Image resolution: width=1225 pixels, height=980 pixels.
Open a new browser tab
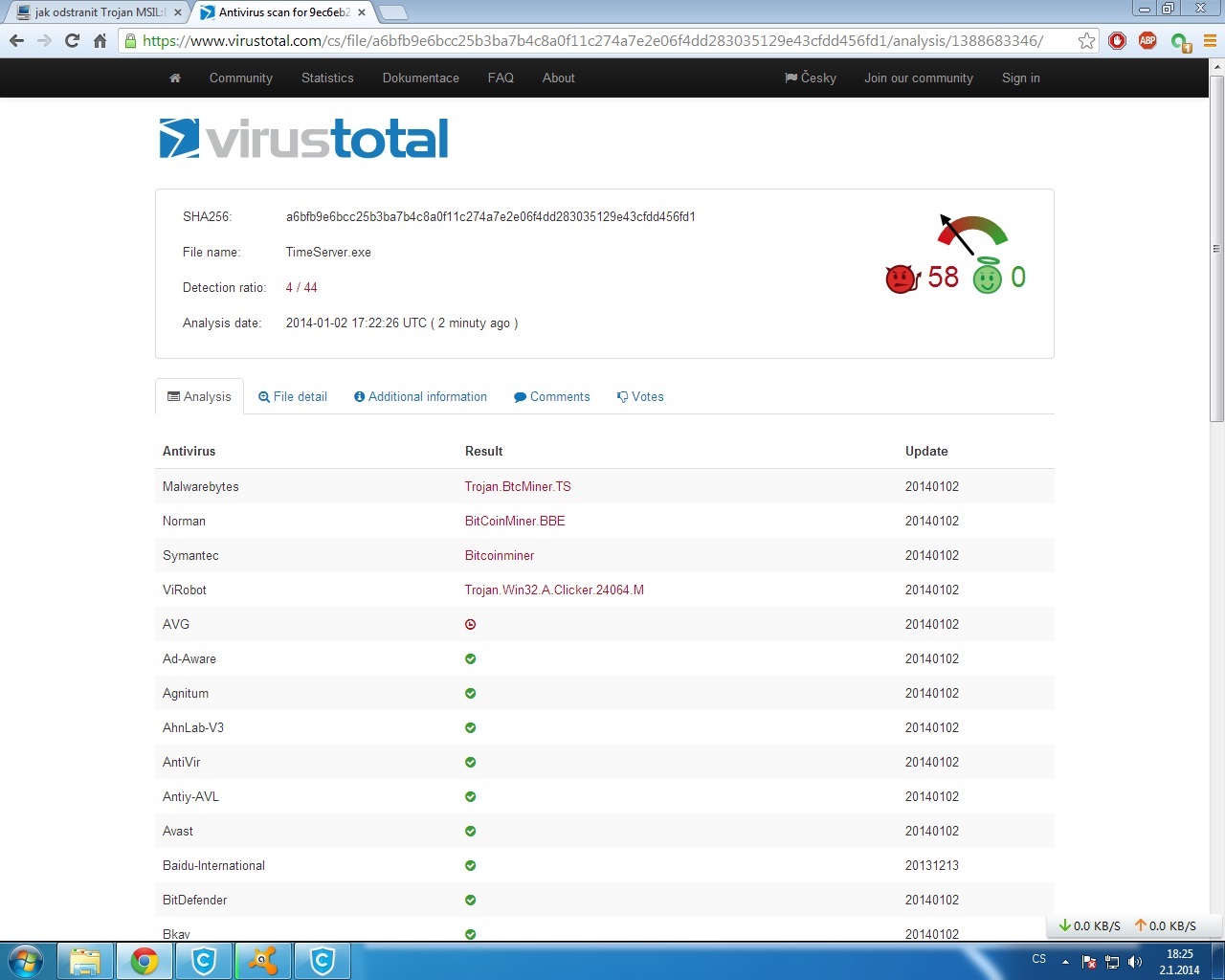(x=393, y=12)
